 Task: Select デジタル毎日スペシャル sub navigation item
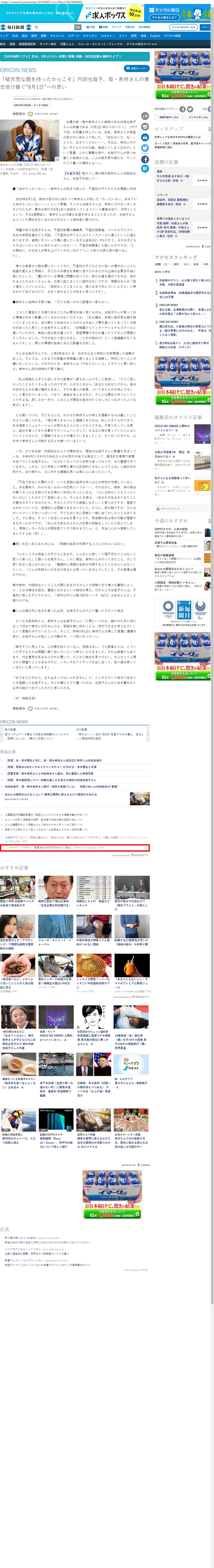[141, 44]
